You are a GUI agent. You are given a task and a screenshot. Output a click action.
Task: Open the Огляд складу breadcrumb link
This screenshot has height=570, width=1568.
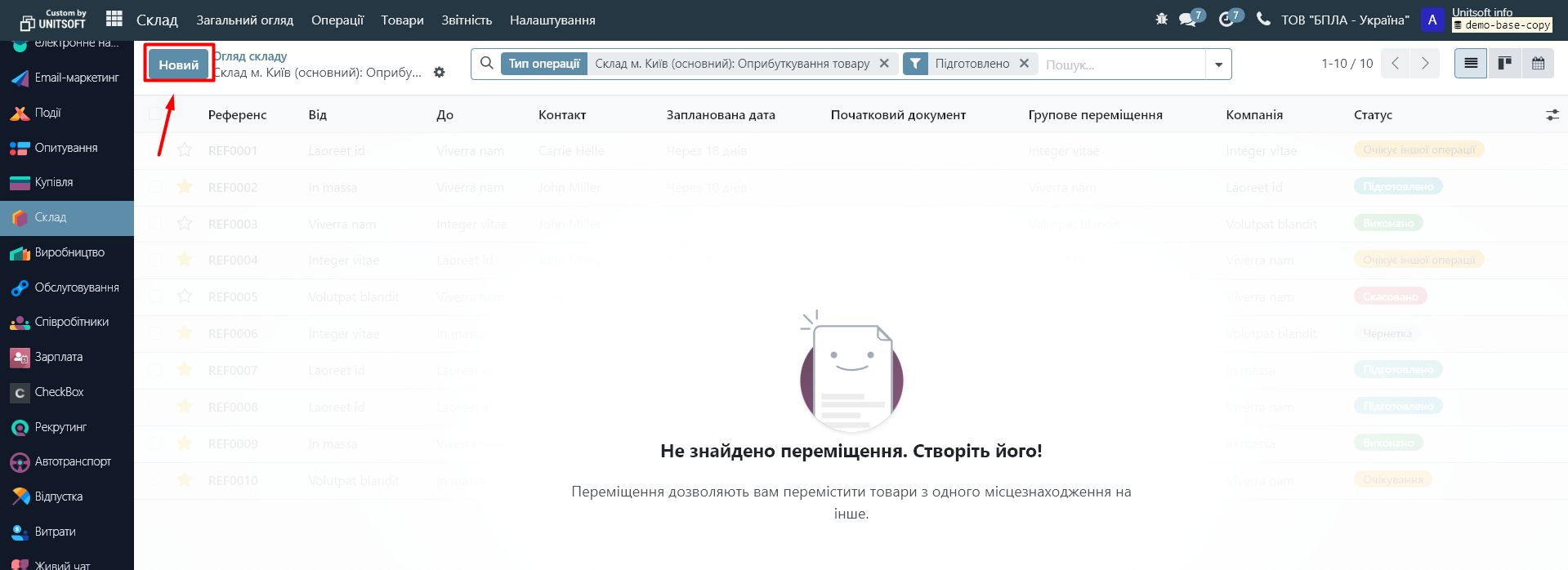coord(251,56)
